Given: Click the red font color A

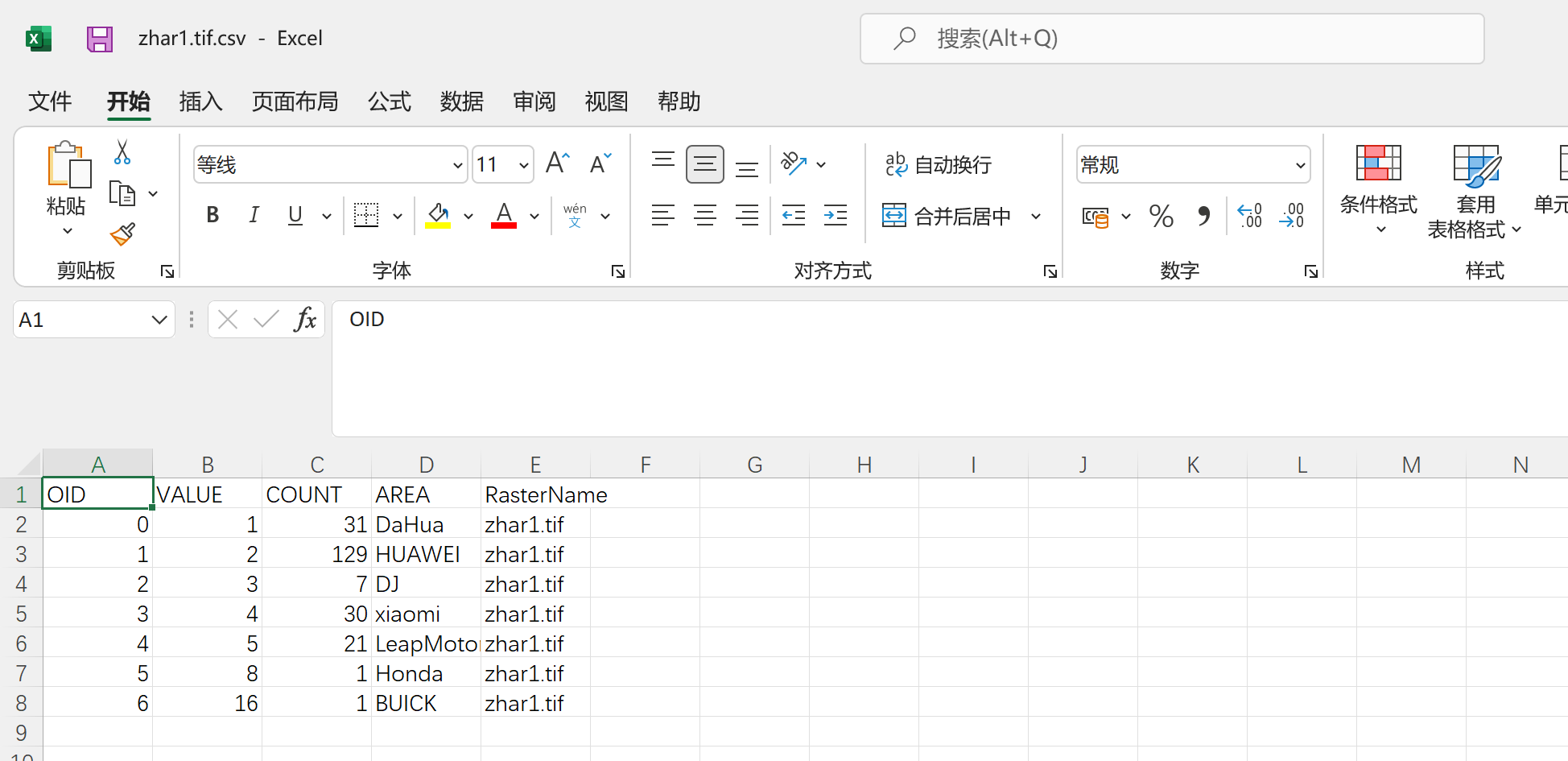Looking at the screenshot, I should point(504,215).
